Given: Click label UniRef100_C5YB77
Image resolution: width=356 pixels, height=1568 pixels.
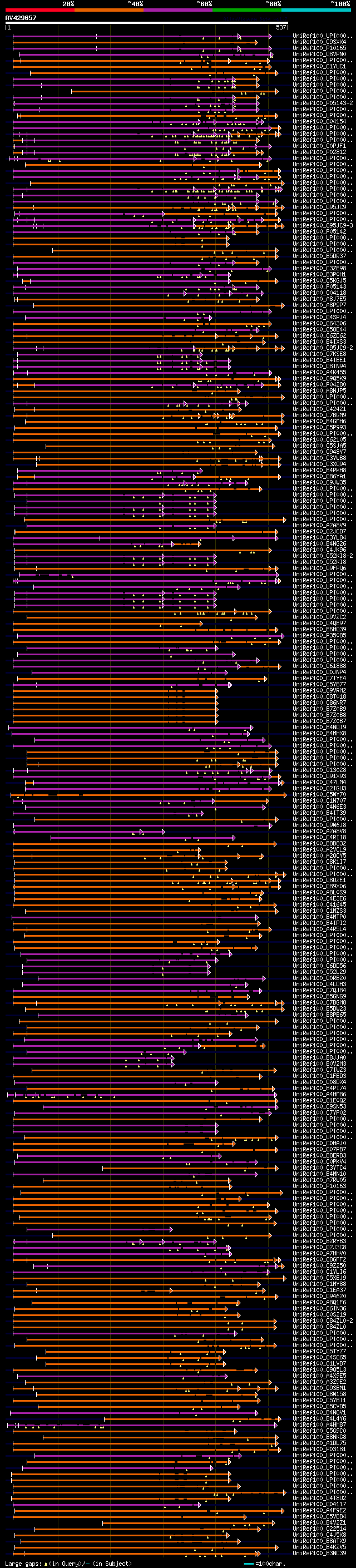Looking at the screenshot, I should click(319, 685).
